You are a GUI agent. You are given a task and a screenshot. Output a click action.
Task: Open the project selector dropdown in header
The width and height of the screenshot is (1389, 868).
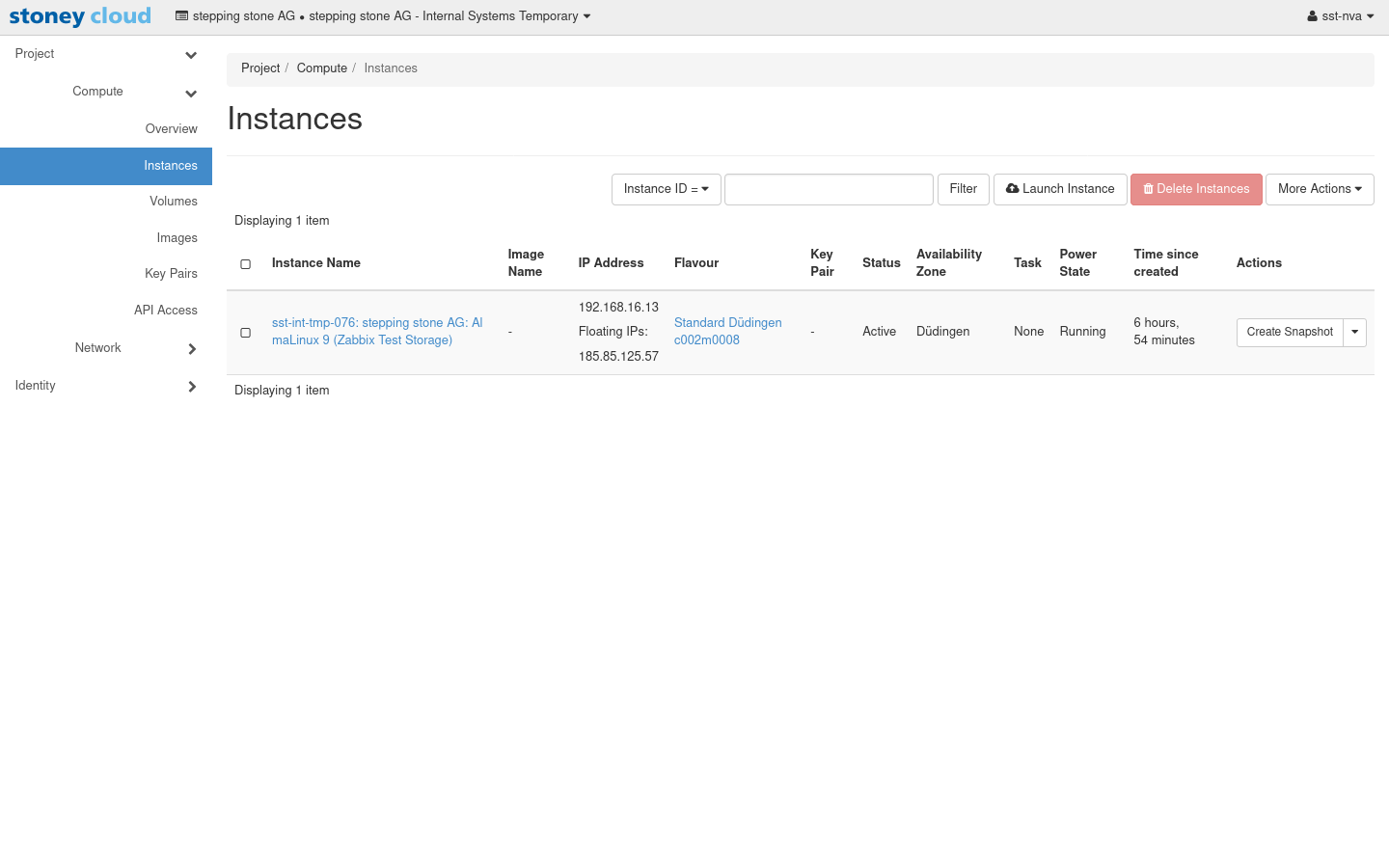383,16
